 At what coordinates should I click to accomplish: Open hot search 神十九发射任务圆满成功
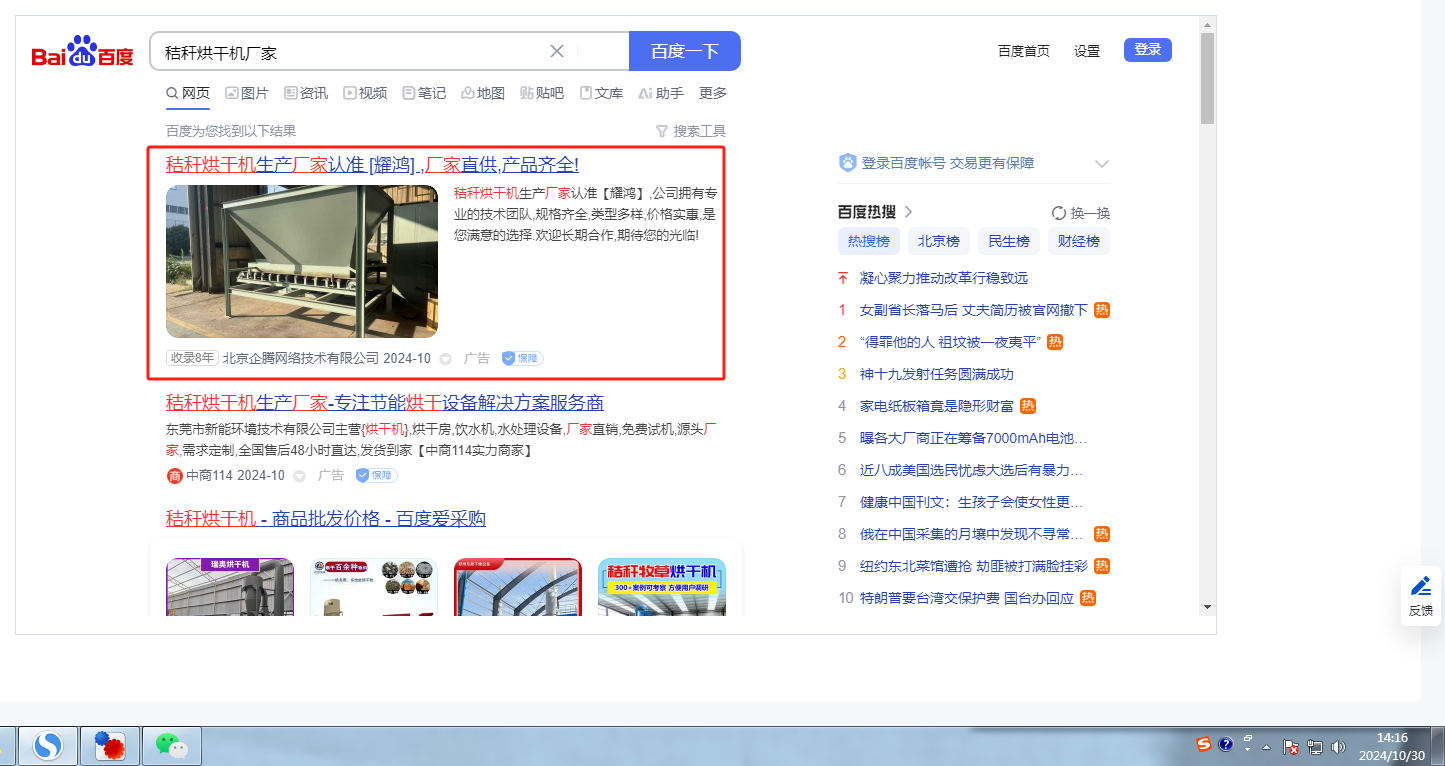[x=937, y=374]
